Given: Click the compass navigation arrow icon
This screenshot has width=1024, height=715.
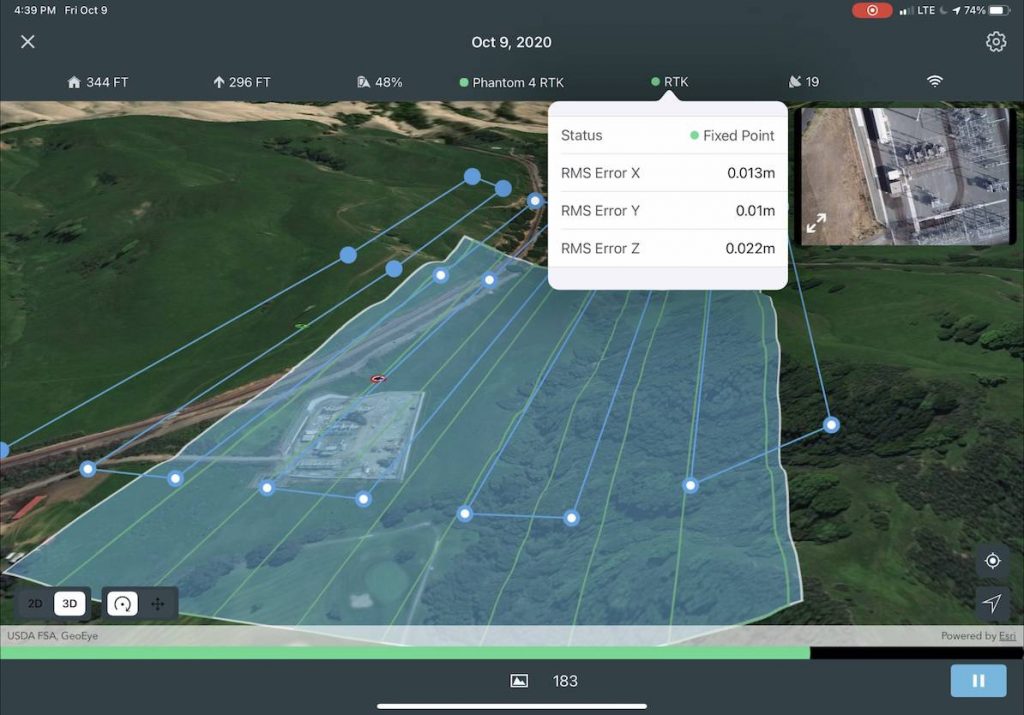Looking at the screenshot, I should click(992, 604).
